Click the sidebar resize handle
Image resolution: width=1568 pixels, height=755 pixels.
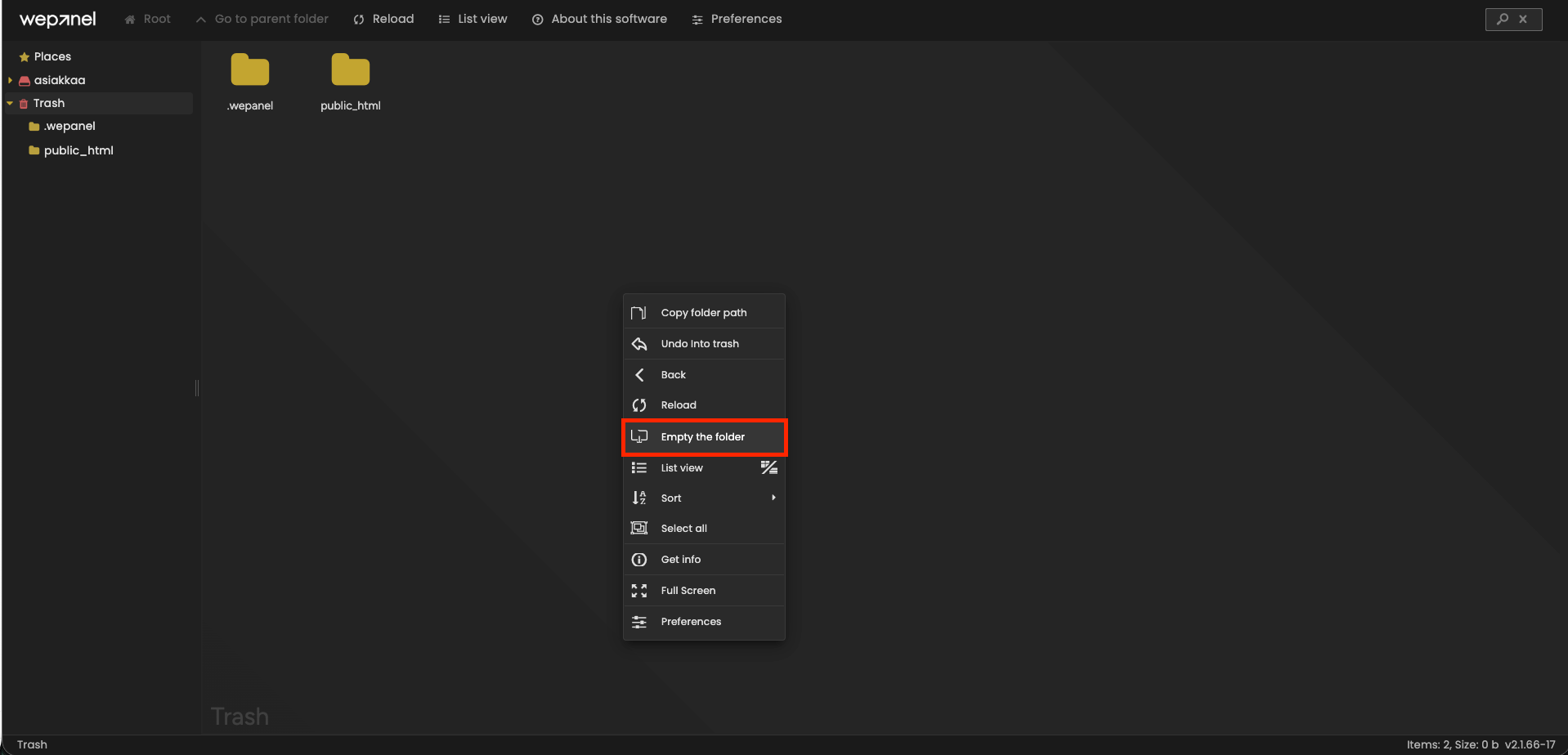197,388
